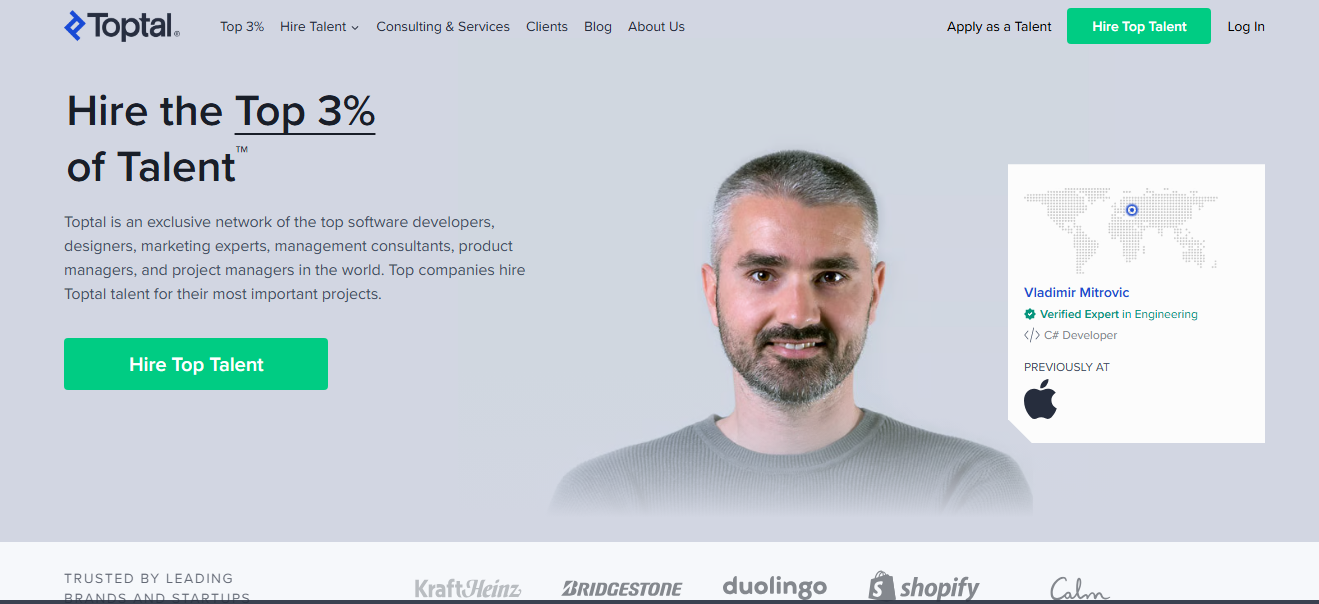1319x604 pixels.
Task: Open the Consulting & Services page
Action: 443,27
